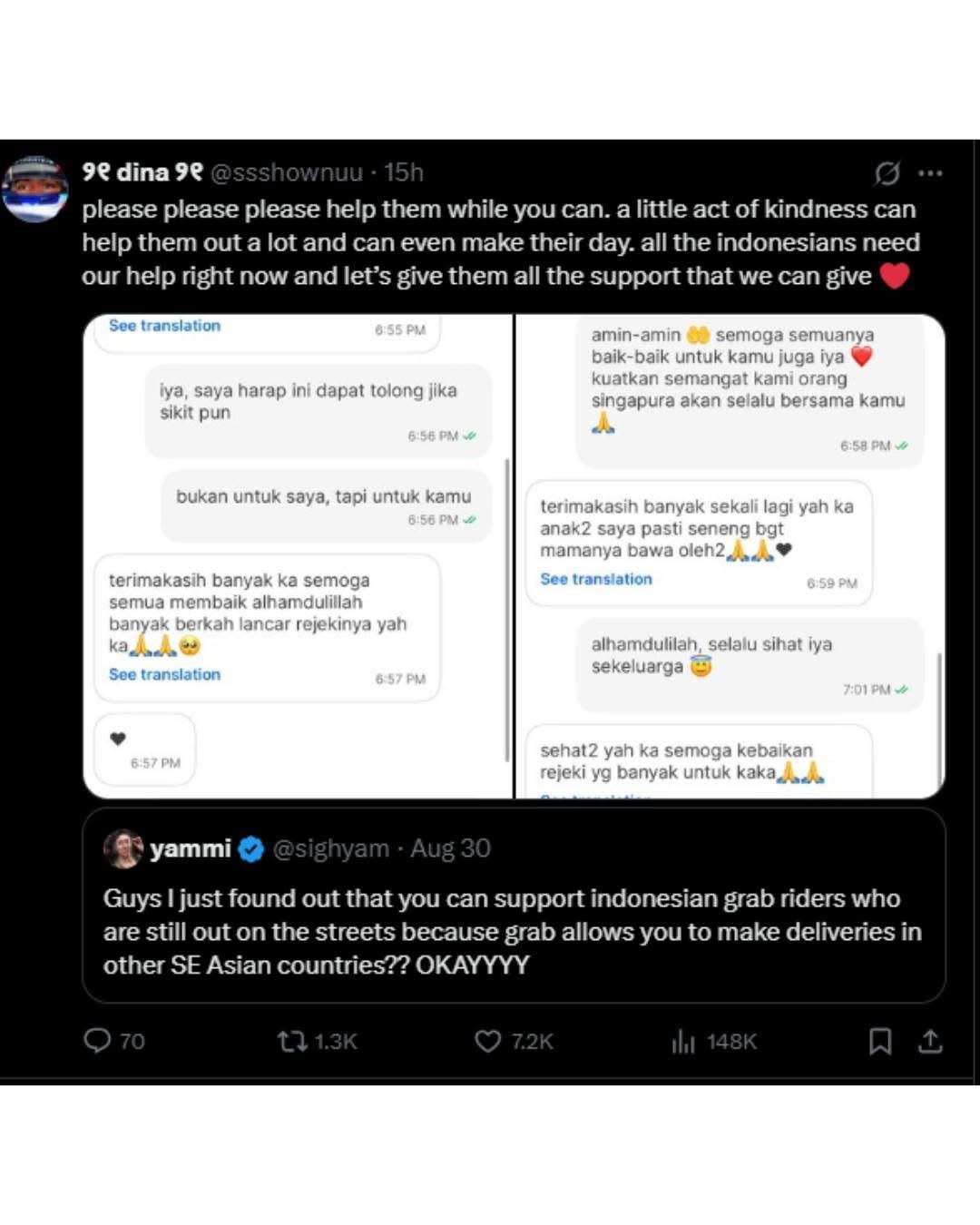The image size is (980, 1225).
Task: Open the three-dot more options menu
Action: point(930,173)
